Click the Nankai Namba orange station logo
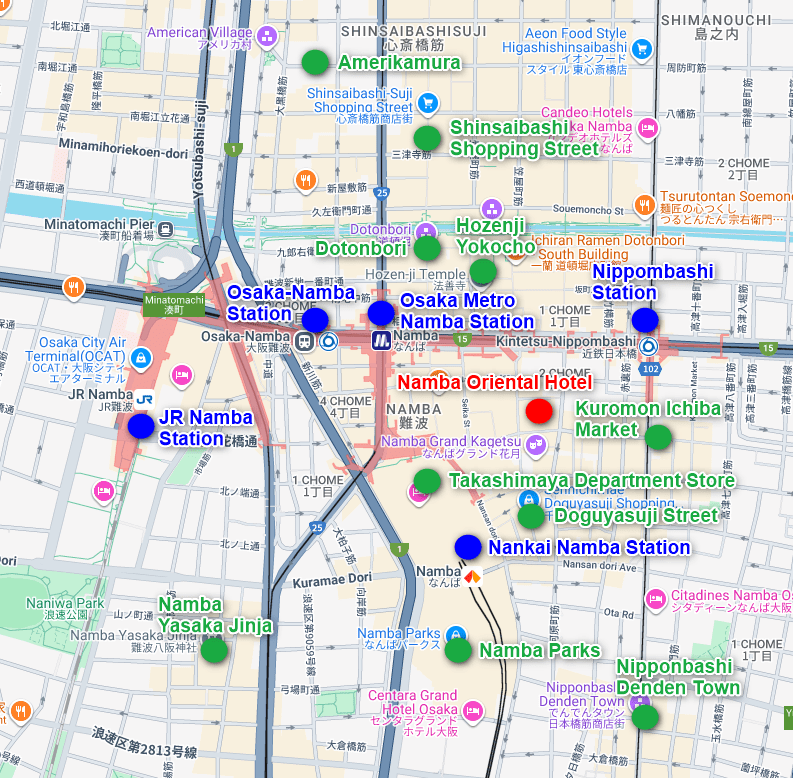The width and height of the screenshot is (793, 778). pyautogui.click(x=472, y=576)
